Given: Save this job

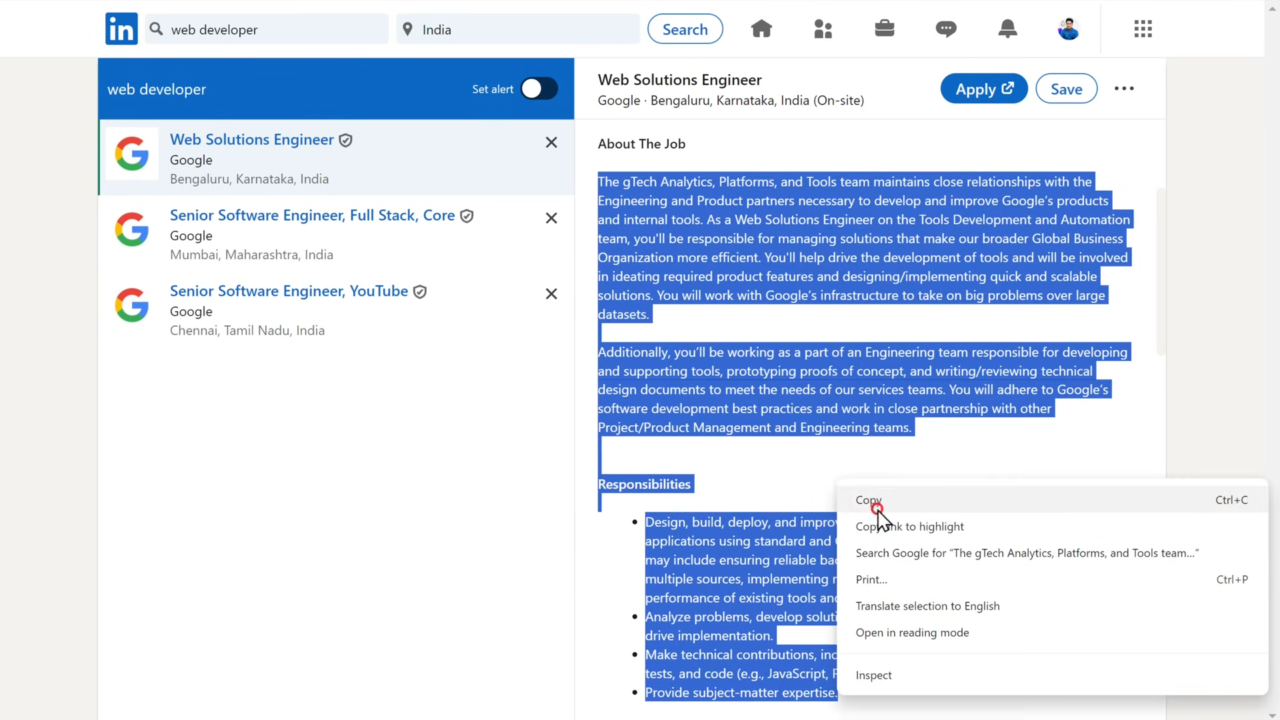Looking at the screenshot, I should tap(1066, 88).
